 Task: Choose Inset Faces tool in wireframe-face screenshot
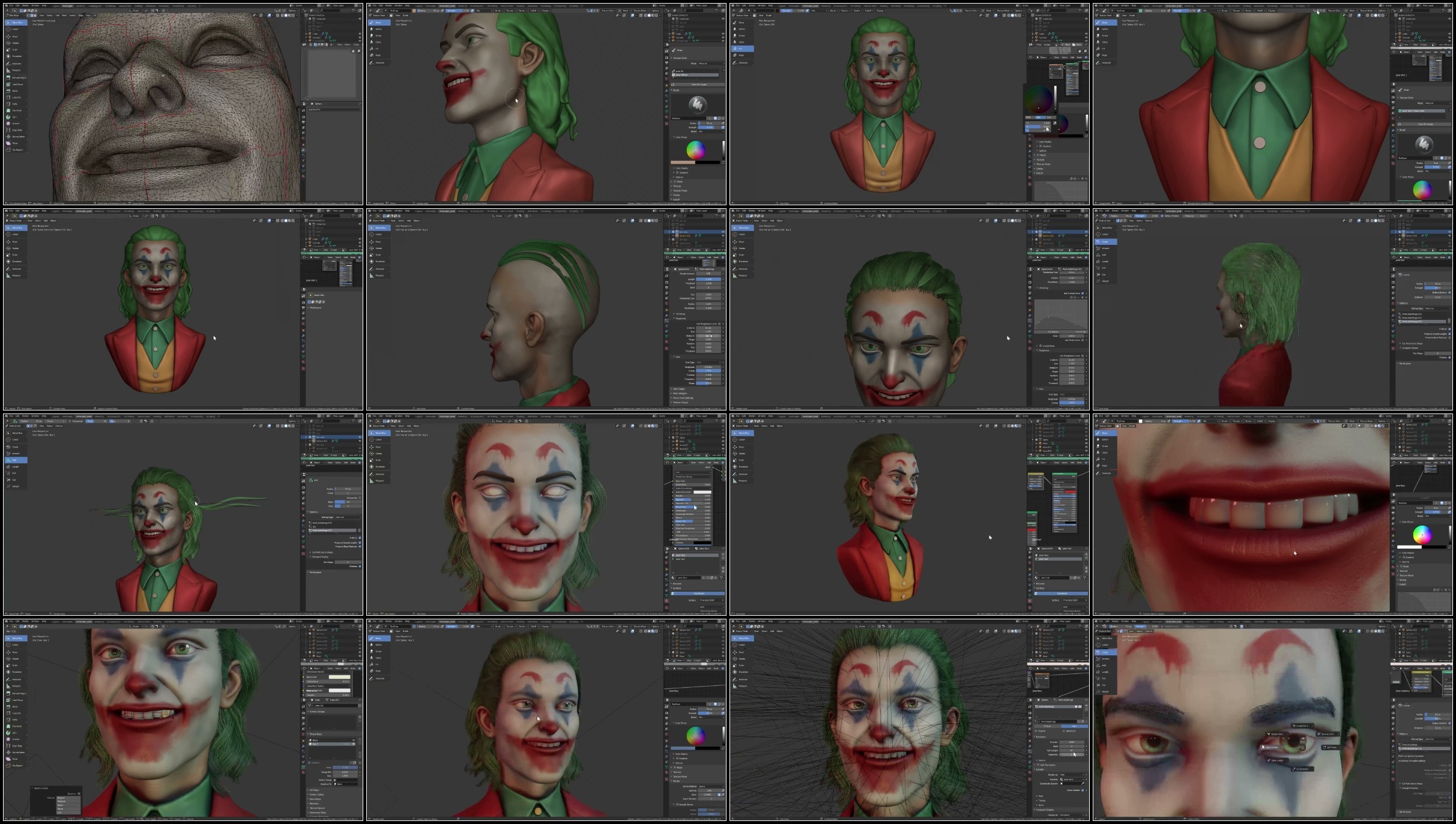pos(16,84)
